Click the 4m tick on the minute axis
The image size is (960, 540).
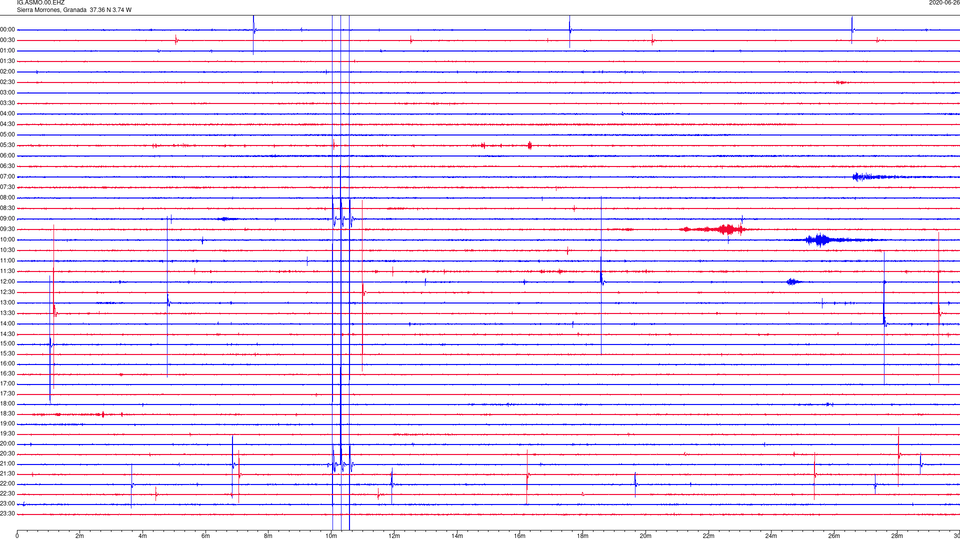coord(143,536)
